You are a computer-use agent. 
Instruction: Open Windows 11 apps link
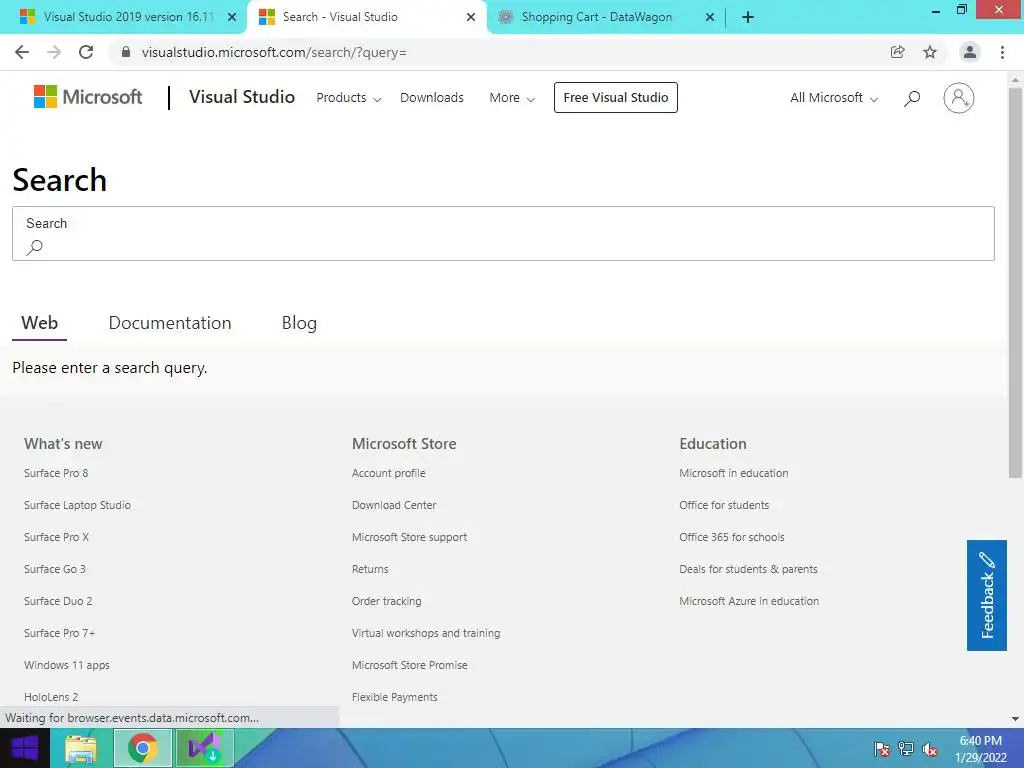(67, 665)
